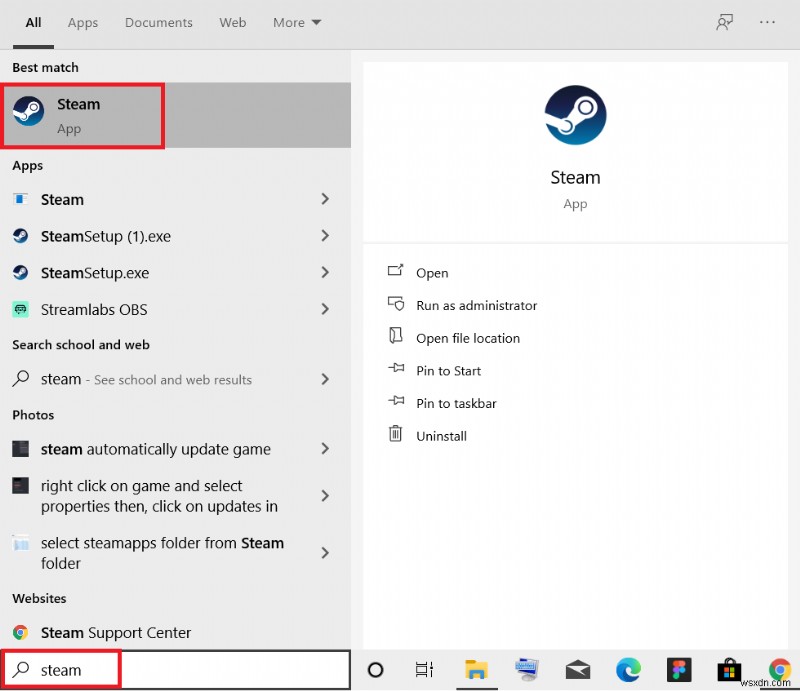800x691 pixels.
Task: Switch to the Web tab
Action: pos(233,23)
